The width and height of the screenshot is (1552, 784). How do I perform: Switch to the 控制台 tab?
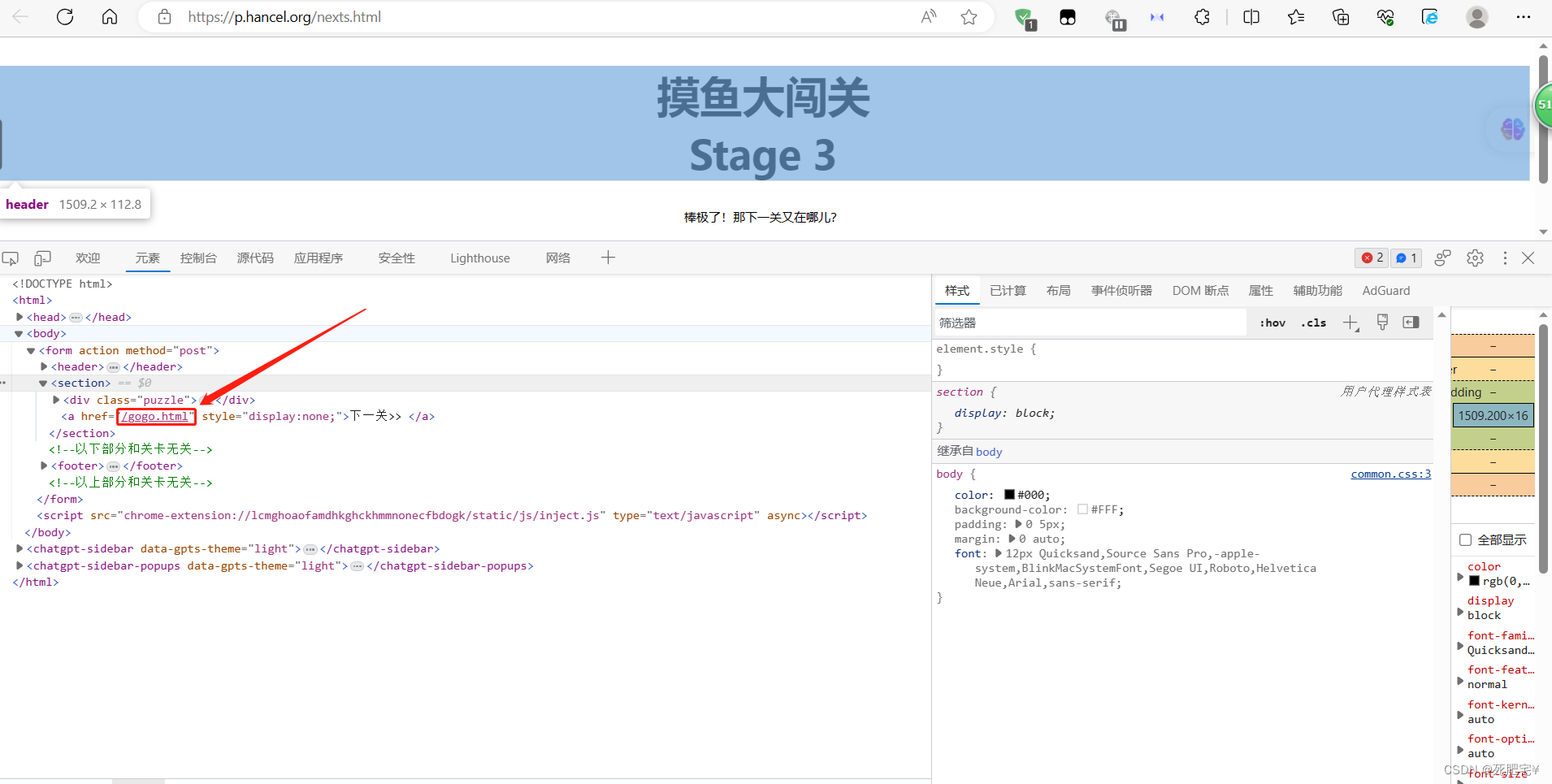pyautogui.click(x=198, y=258)
